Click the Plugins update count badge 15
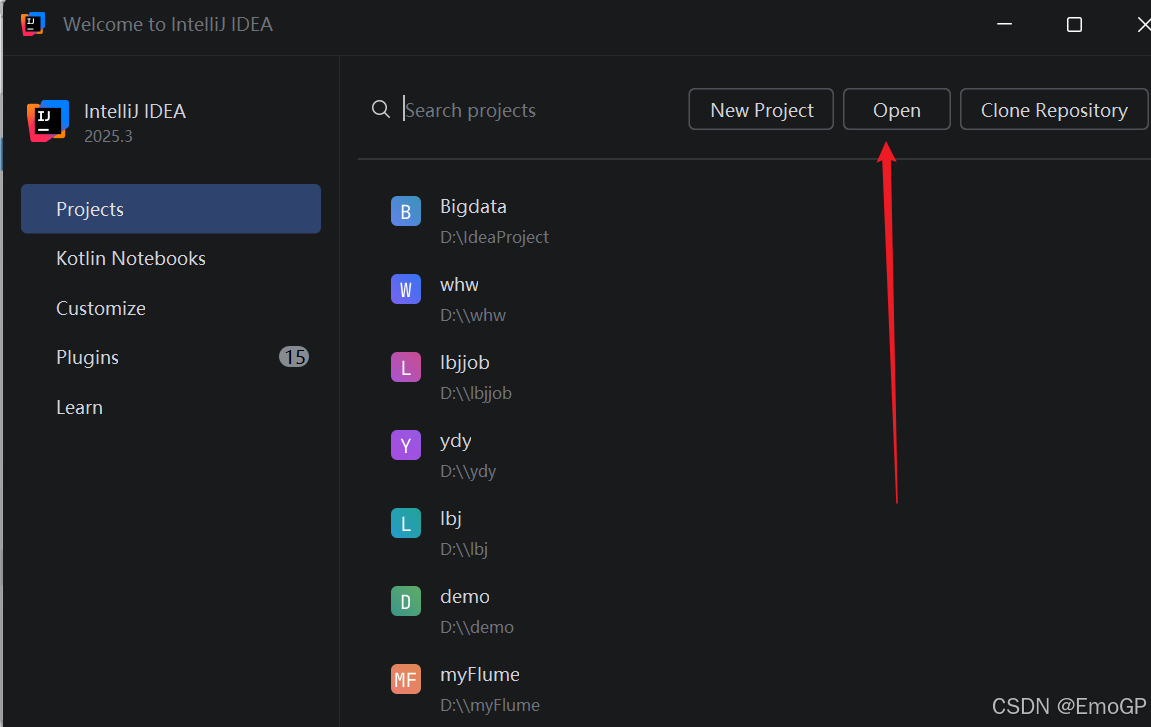This screenshot has width=1151, height=727. [294, 357]
